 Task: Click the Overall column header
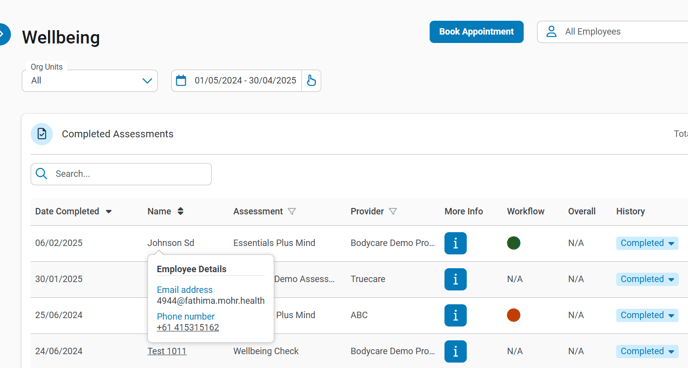point(582,211)
